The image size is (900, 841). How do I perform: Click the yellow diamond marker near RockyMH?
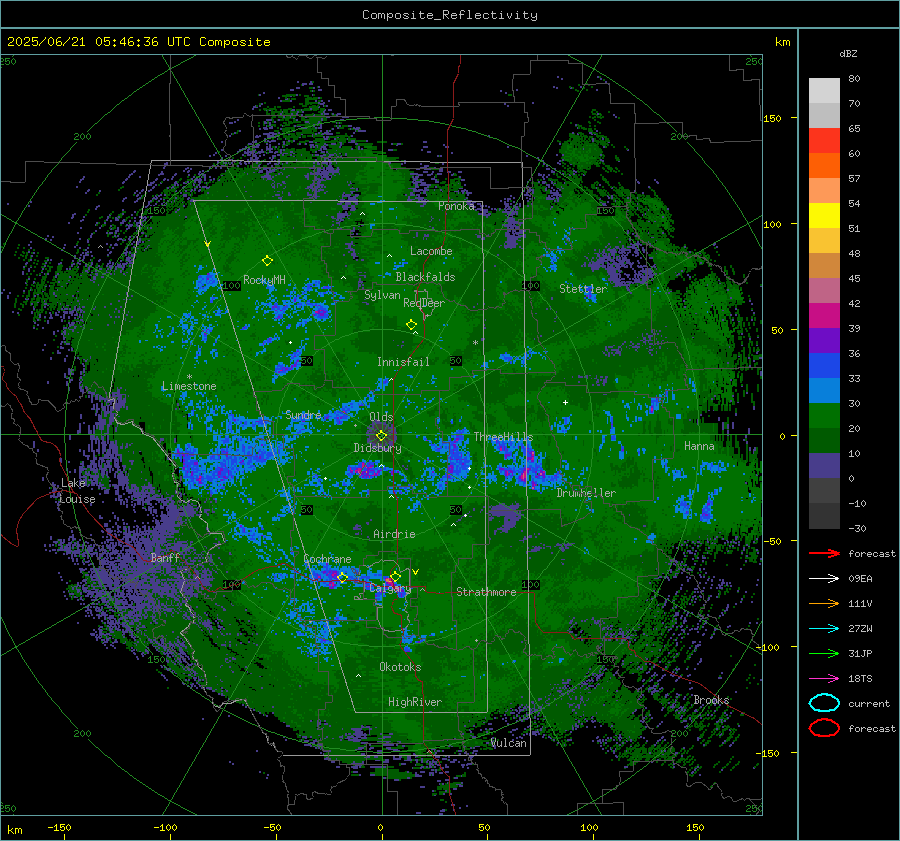click(267, 261)
